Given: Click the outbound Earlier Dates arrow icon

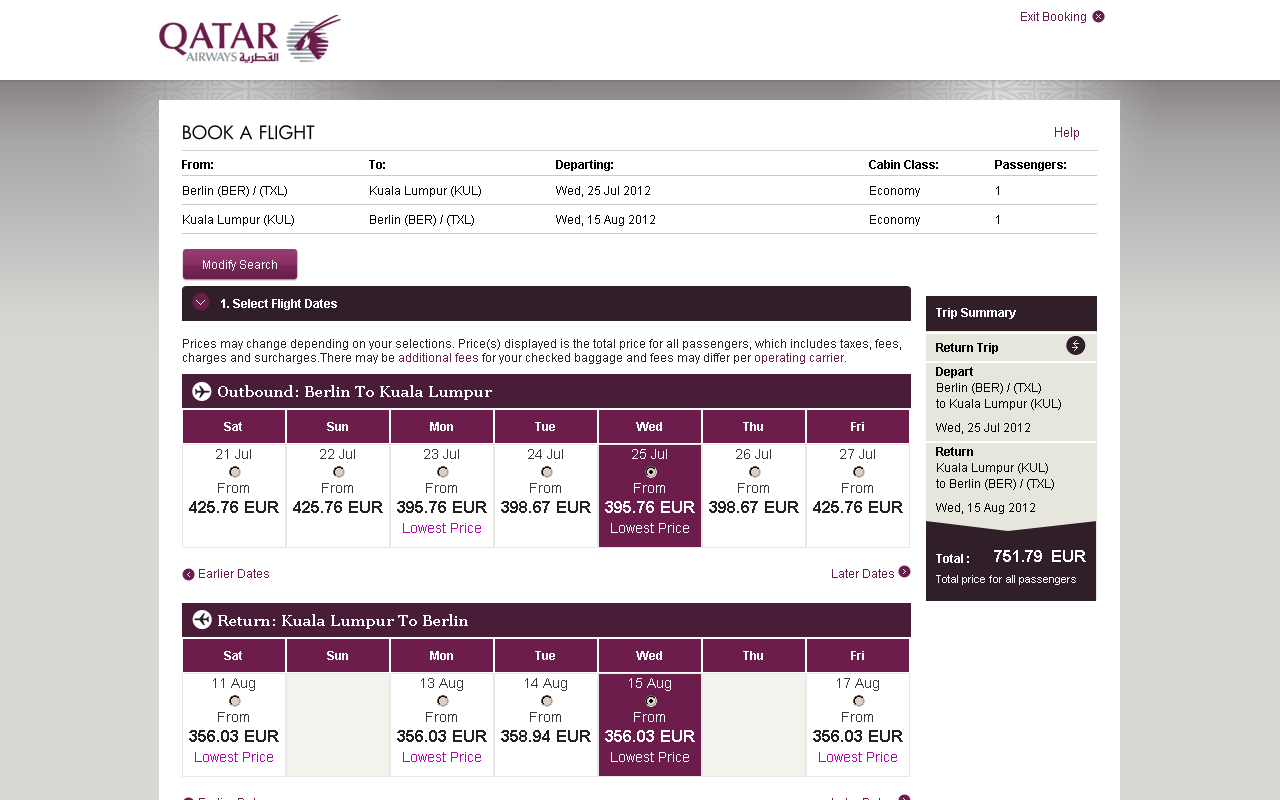Looking at the screenshot, I should 188,574.
